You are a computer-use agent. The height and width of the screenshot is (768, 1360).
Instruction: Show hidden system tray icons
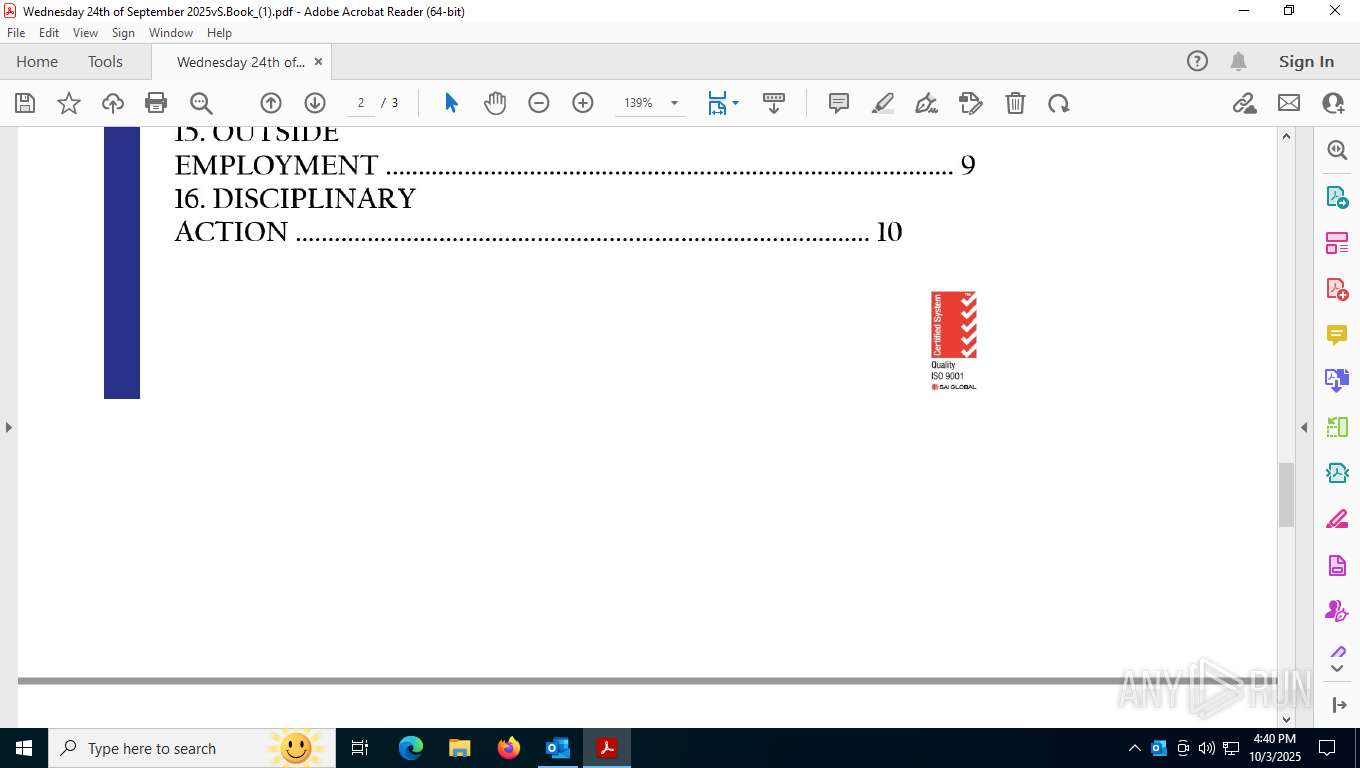(1134, 748)
